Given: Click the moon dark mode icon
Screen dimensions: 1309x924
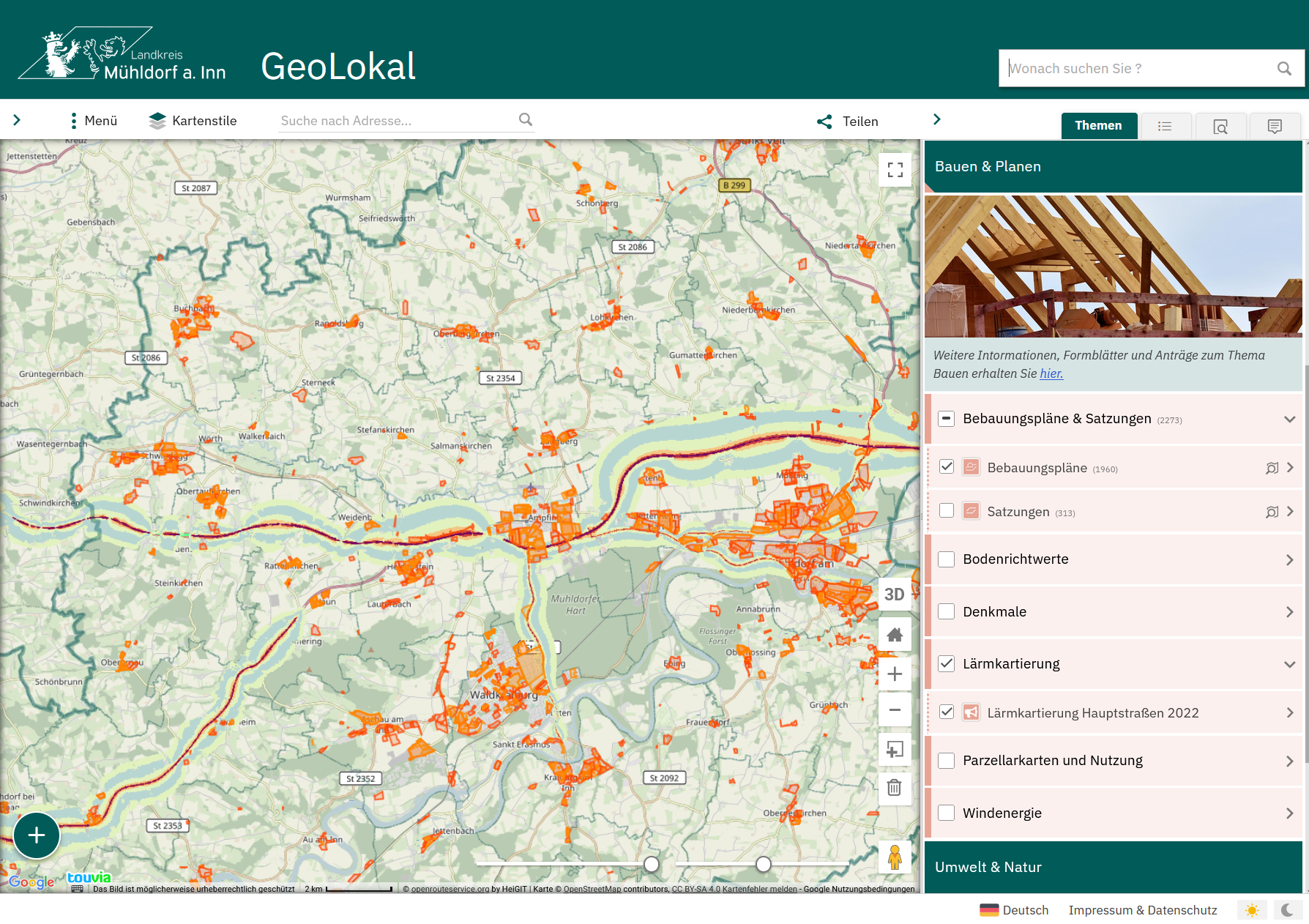Looking at the screenshot, I should (x=1287, y=910).
